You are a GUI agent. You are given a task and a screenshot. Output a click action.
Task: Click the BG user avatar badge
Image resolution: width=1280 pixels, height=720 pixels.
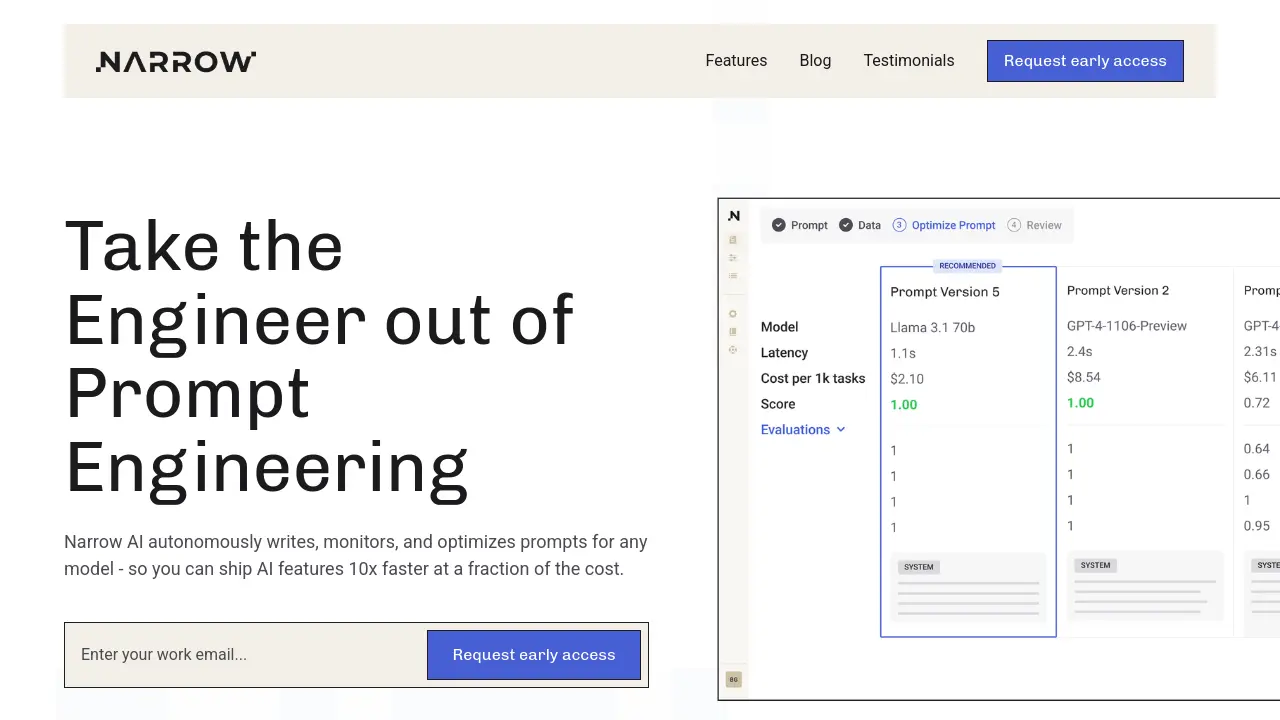coord(733,680)
